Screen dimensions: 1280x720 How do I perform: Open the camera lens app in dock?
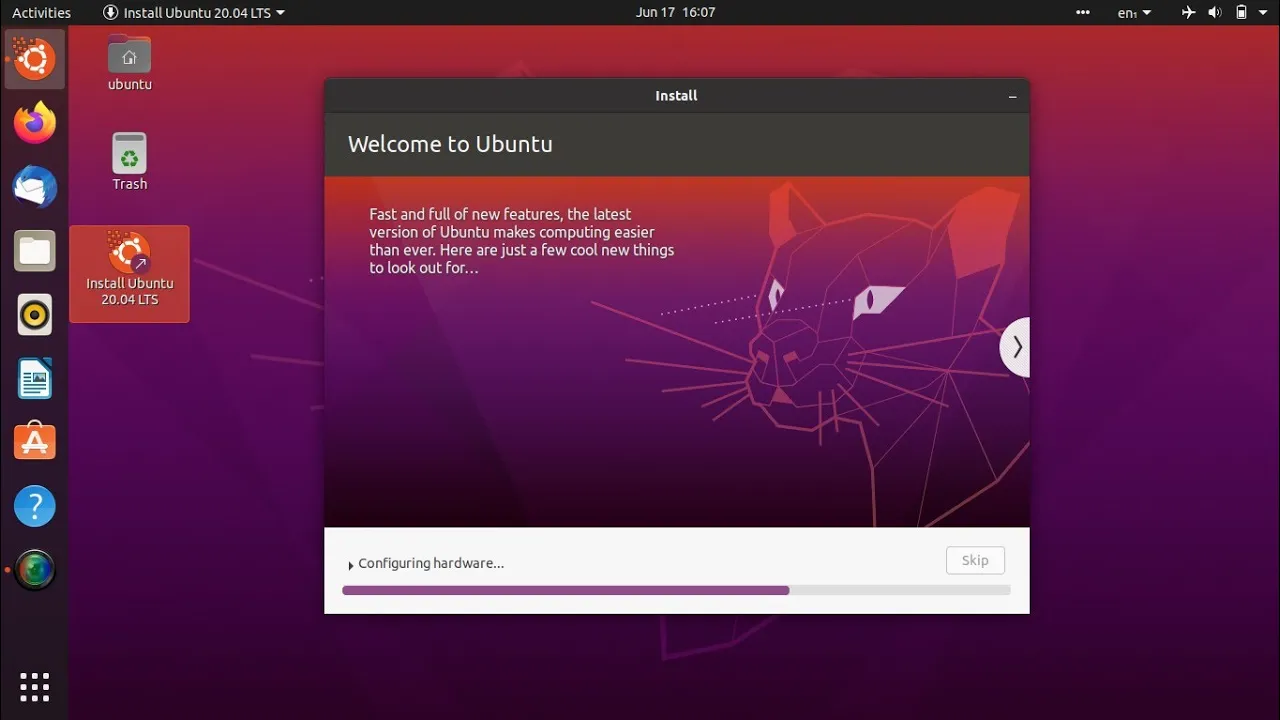(x=35, y=570)
